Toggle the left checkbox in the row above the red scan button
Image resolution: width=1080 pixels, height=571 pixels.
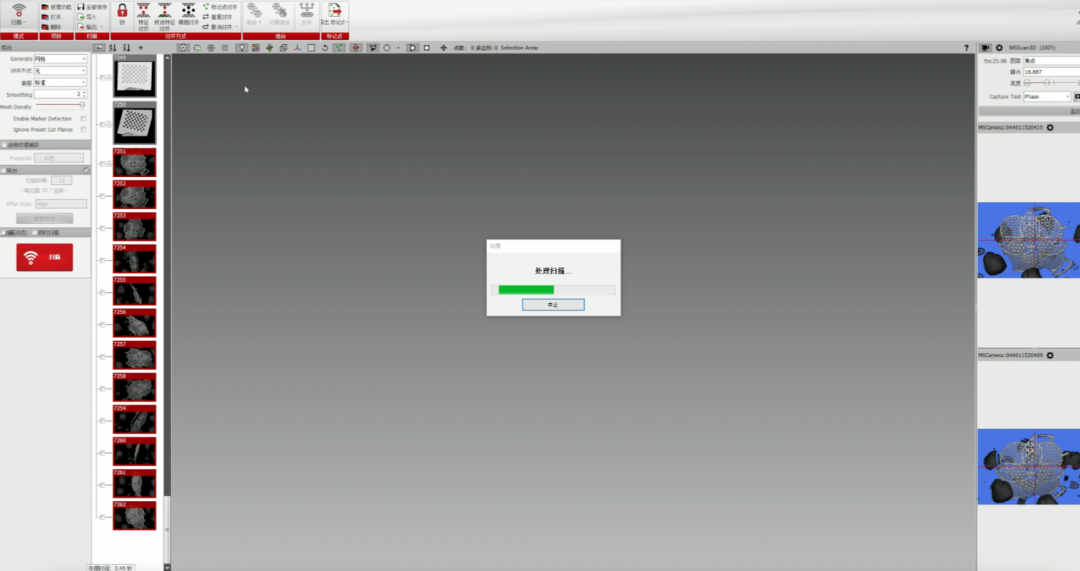[4, 233]
